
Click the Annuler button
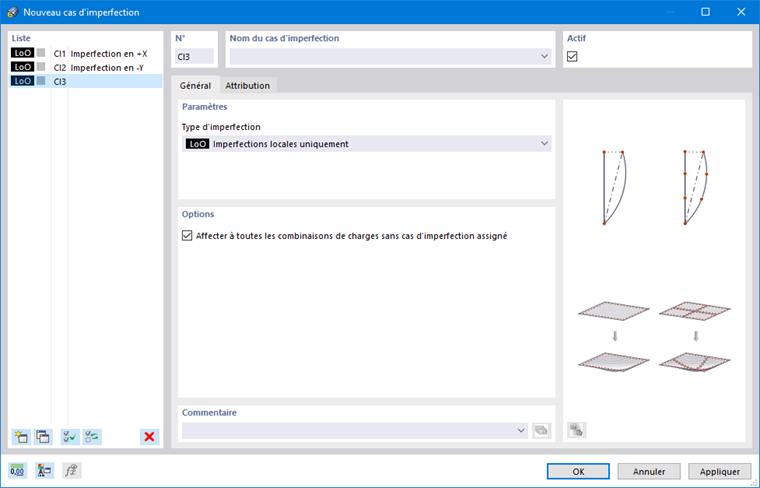point(649,471)
